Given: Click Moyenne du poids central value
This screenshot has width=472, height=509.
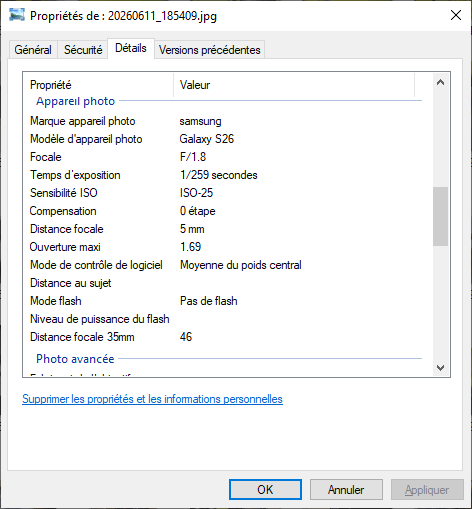Looking at the screenshot, I should [241, 265].
